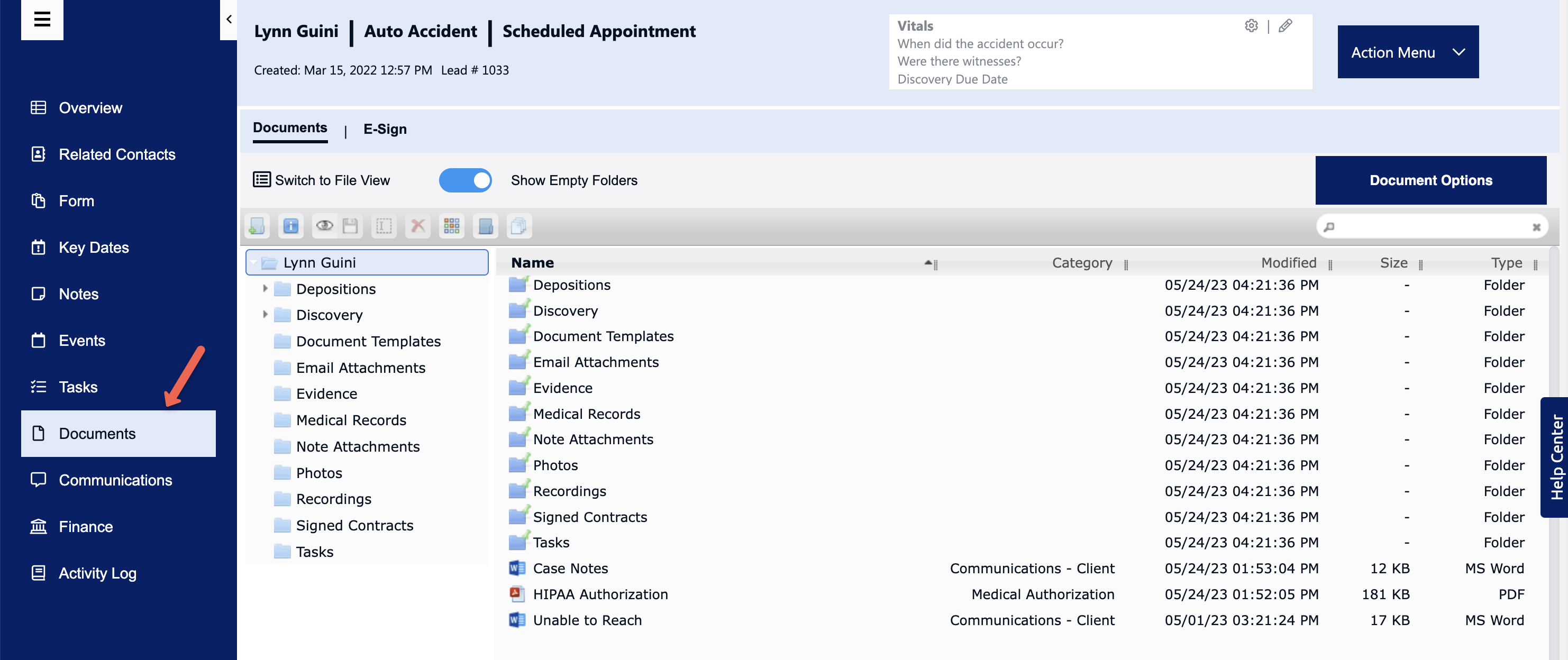1568x660 pixels.
Task: Click the Overview sidebar icon
Action: click(x=38, y=108)
